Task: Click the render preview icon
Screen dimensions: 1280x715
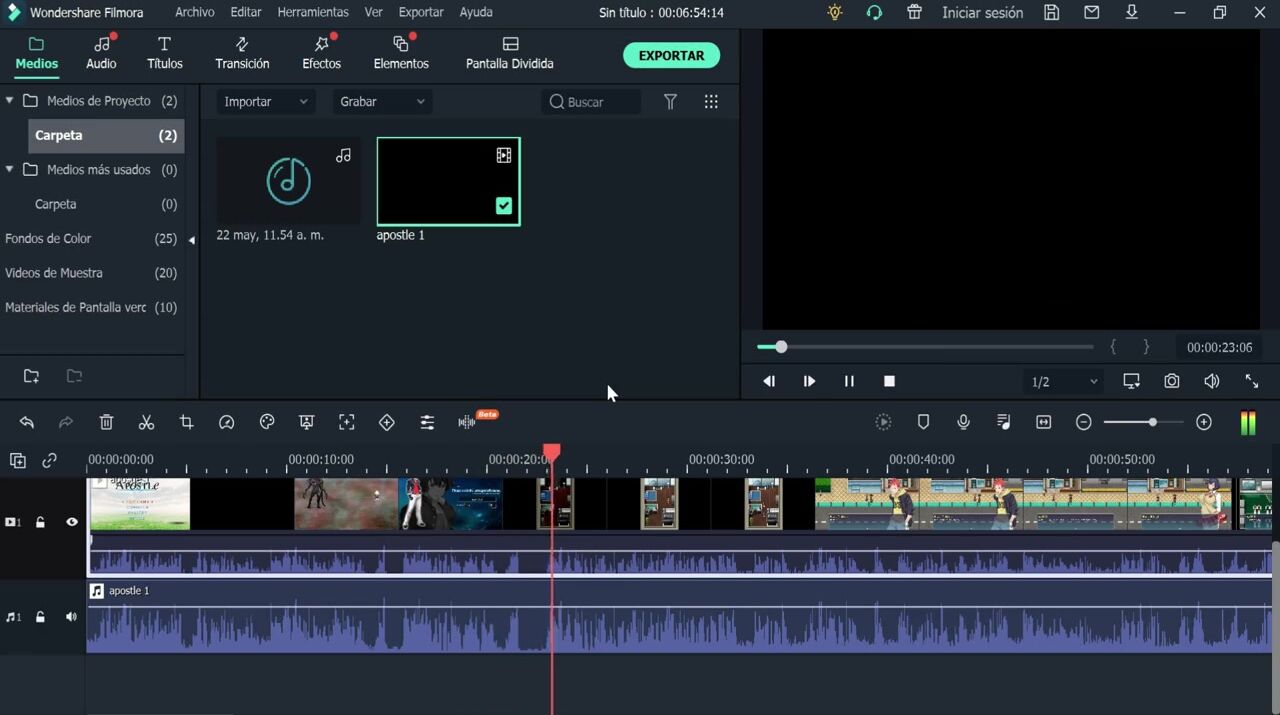Action: (x=883, y=422)
